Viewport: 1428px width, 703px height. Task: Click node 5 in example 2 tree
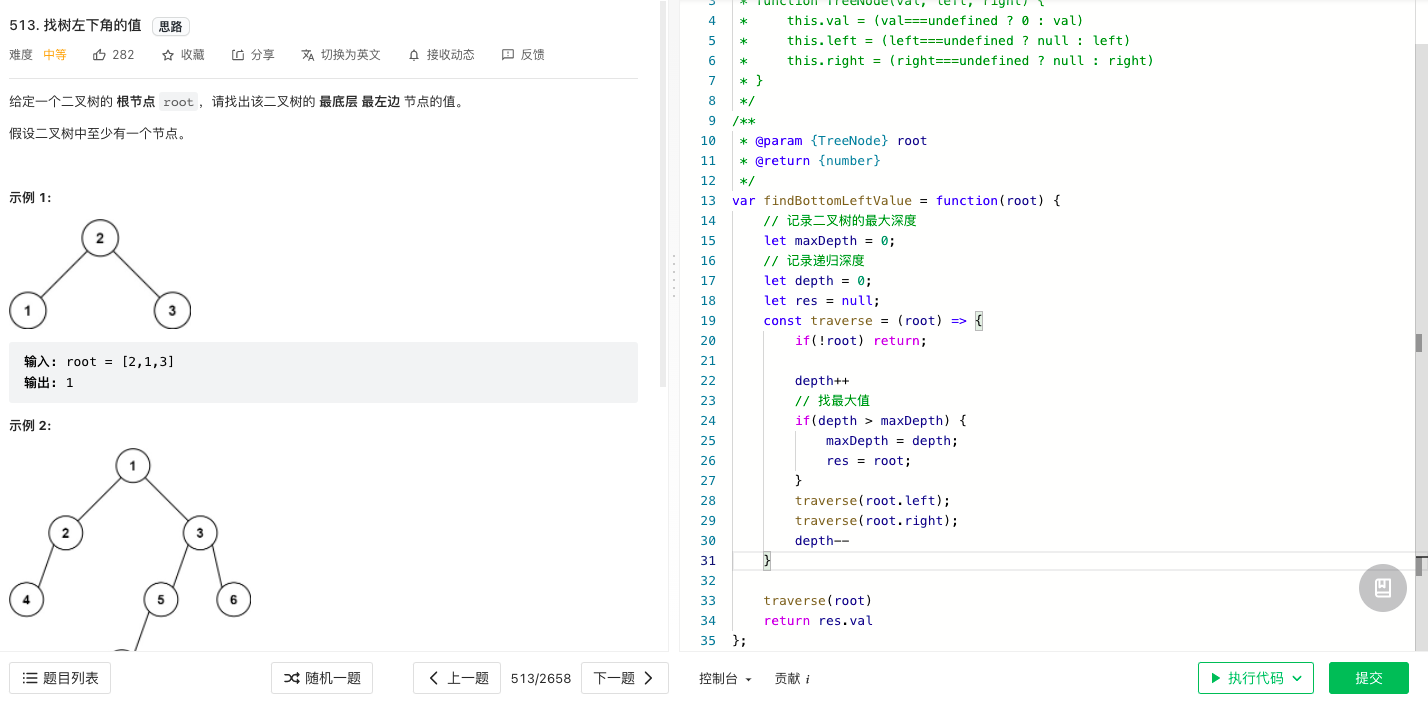coord(160,599)
